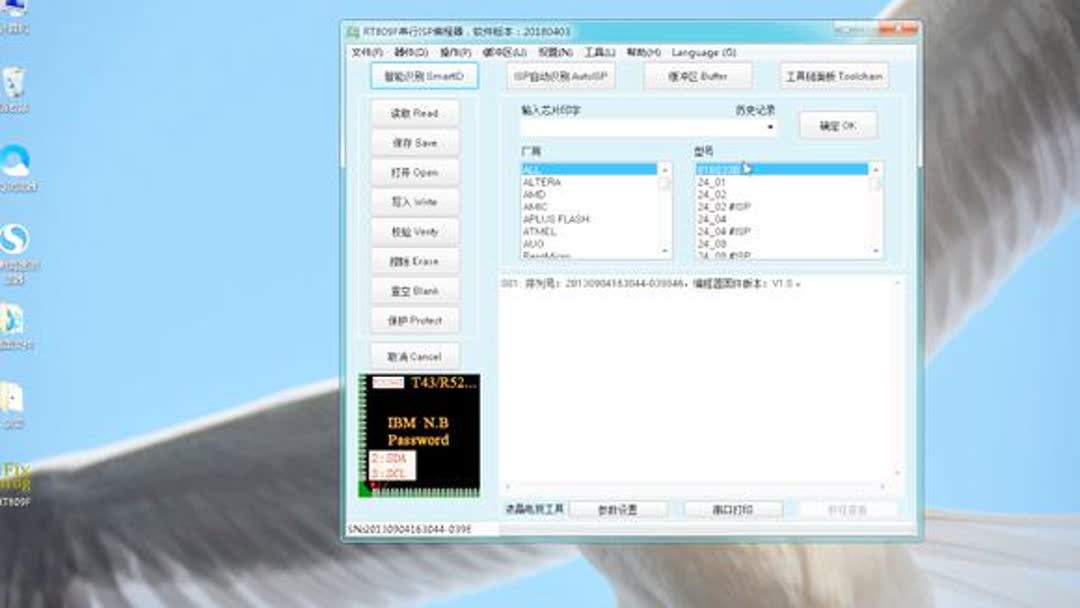
Task: Open the Language (G) menu
Action: (703, 51)
